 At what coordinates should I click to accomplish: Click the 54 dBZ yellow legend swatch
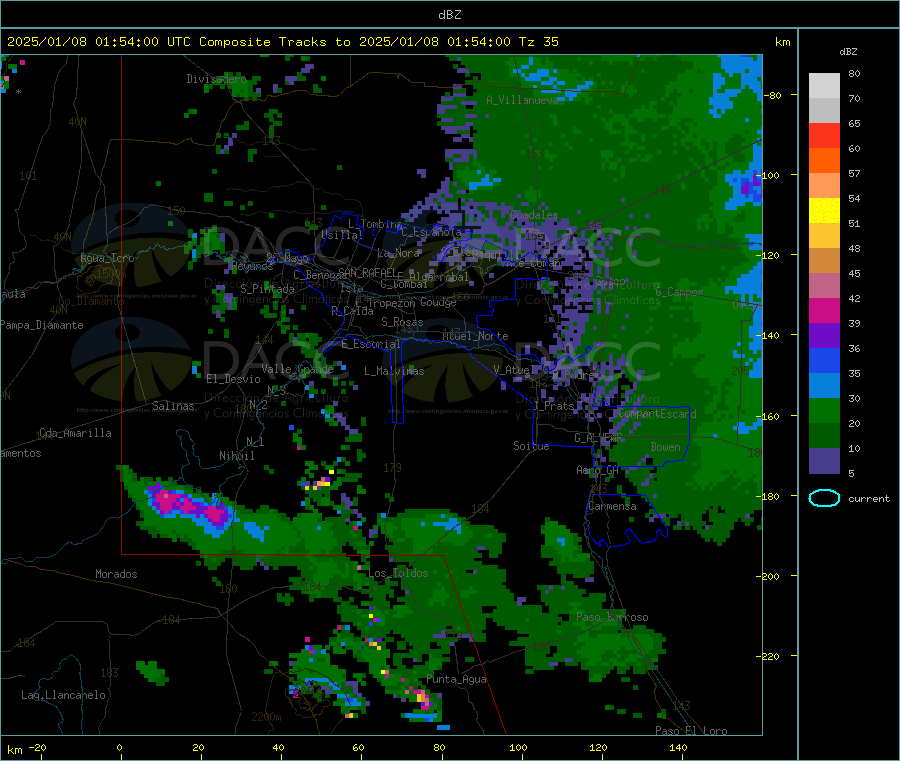[x=824, y=211]
